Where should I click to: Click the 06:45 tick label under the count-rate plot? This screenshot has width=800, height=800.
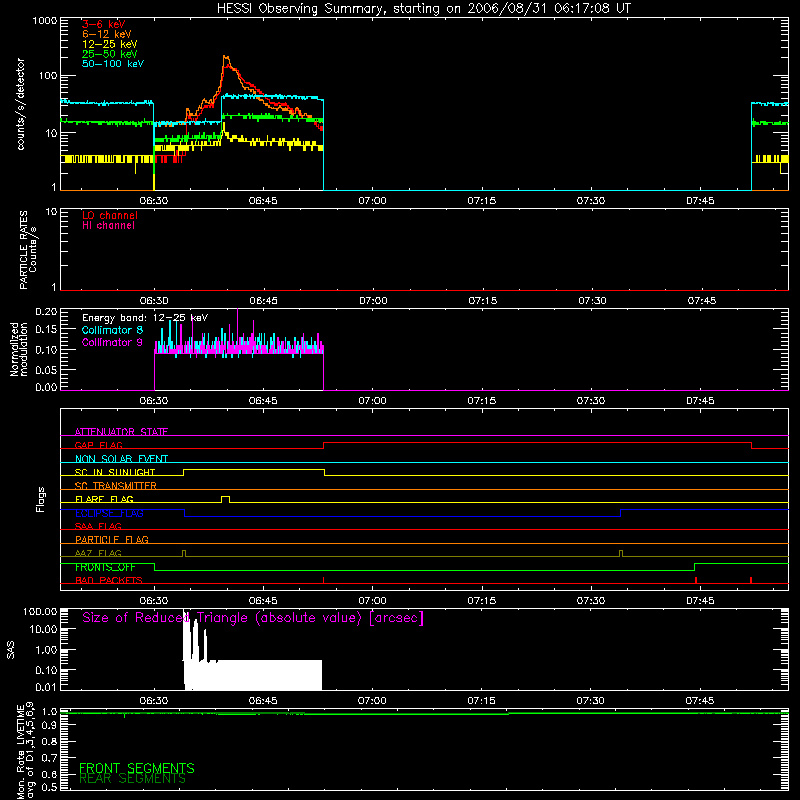click(263, 201)
